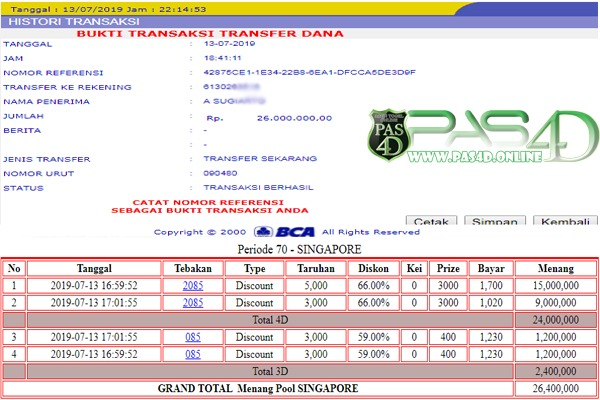Click the grand total amount 26,400,000
The height and width of the screenshot is (400, 600).
(x=556, y=389)
